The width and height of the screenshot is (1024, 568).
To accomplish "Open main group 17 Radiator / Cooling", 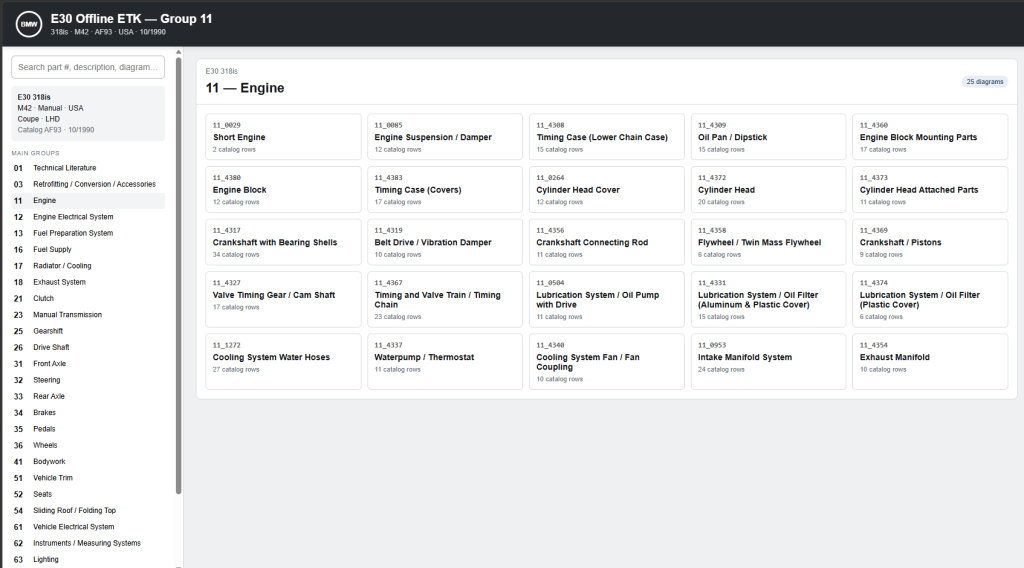I will [x=88, y=266].
